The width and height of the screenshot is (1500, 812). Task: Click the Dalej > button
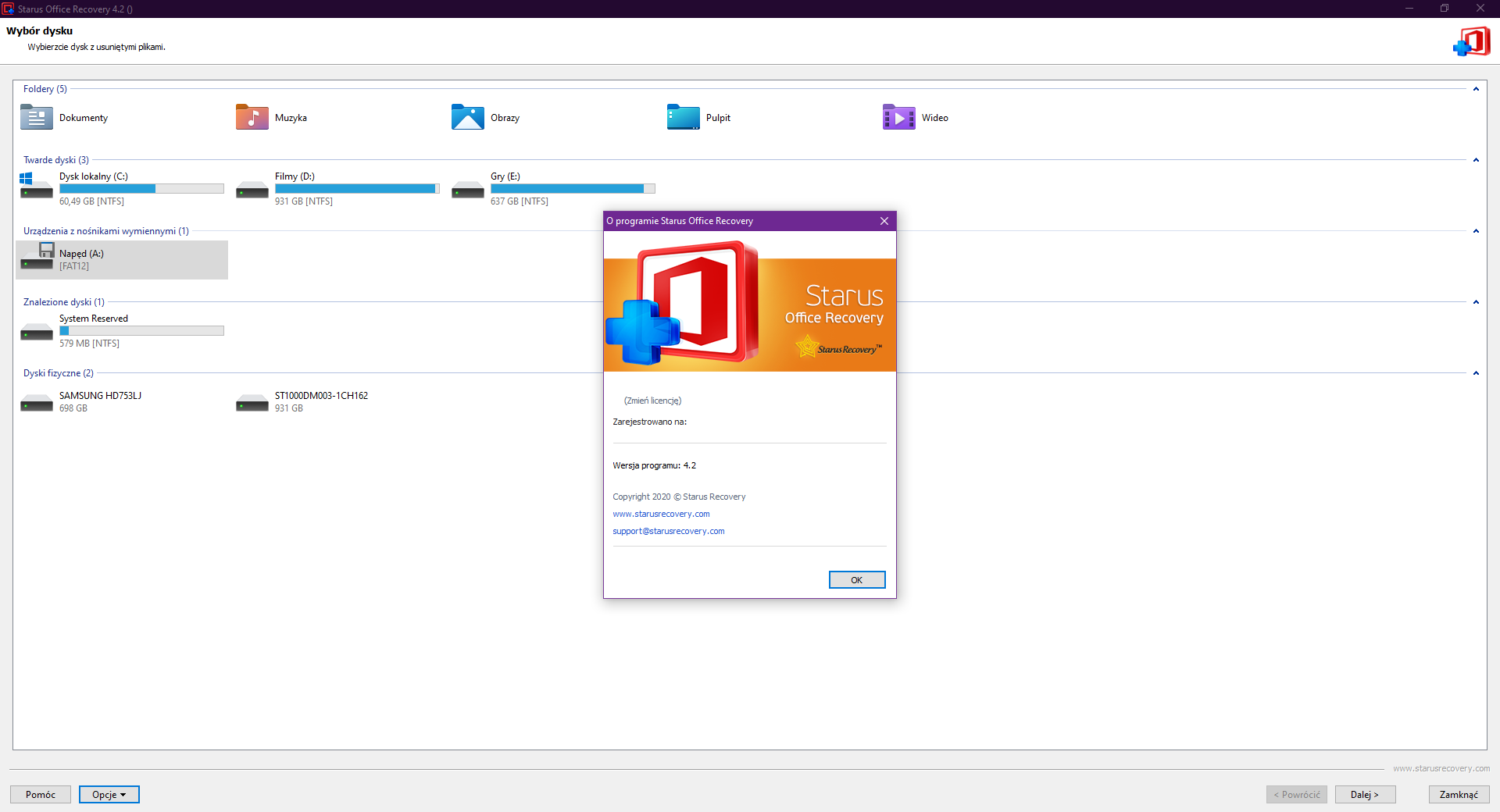1366,795
